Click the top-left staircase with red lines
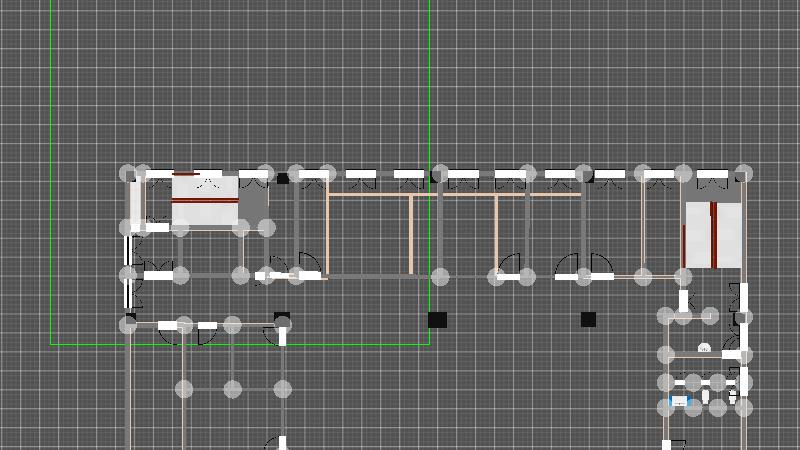The height and width of the screenshot is (450, 800). [205, 201]
